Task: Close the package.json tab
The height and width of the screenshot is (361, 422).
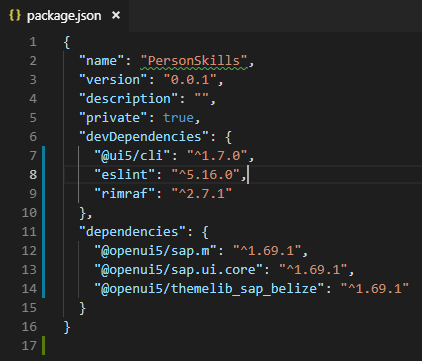Action: point(116,15)
